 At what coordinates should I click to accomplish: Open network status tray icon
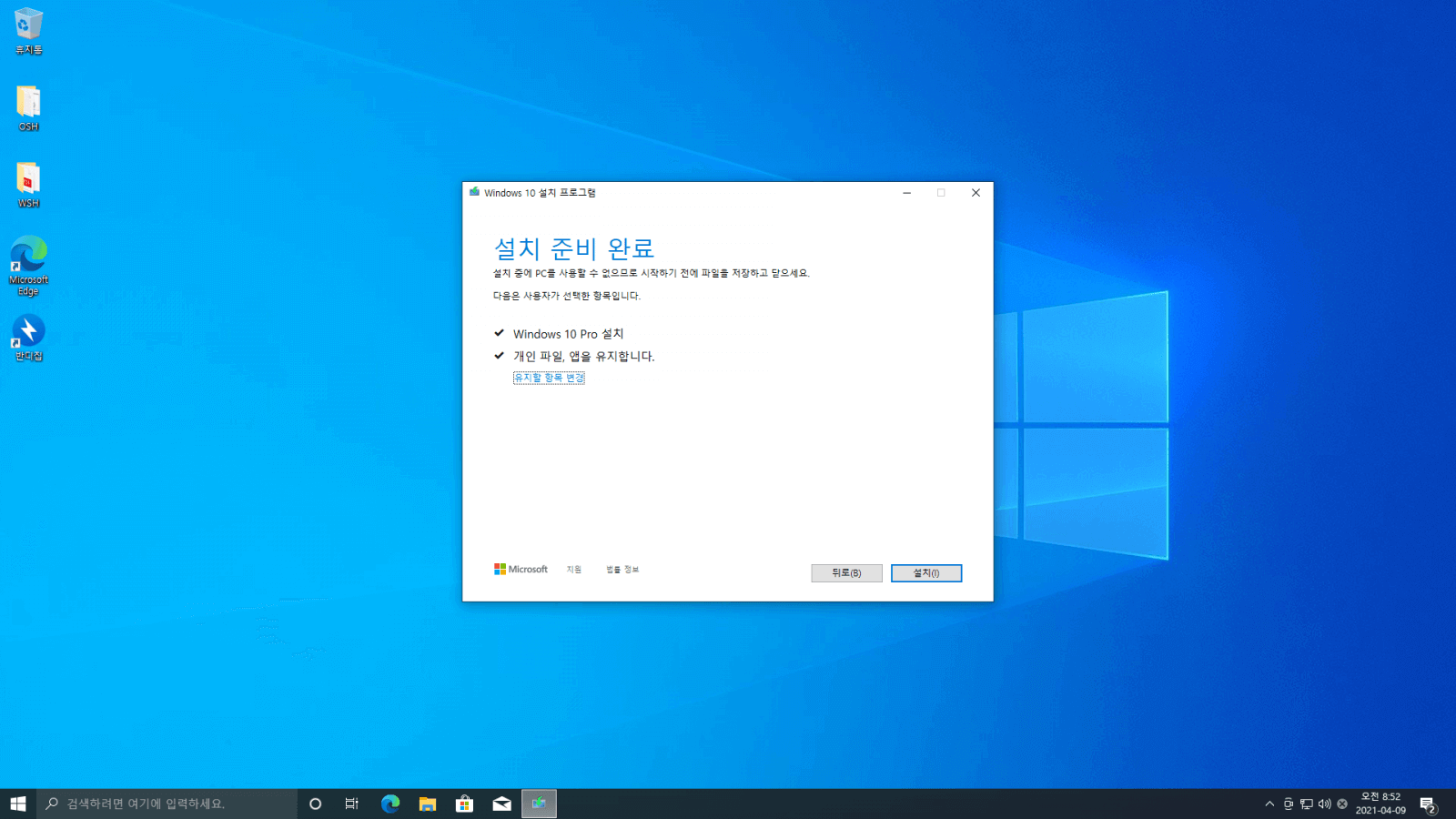tap(1306, 804)
